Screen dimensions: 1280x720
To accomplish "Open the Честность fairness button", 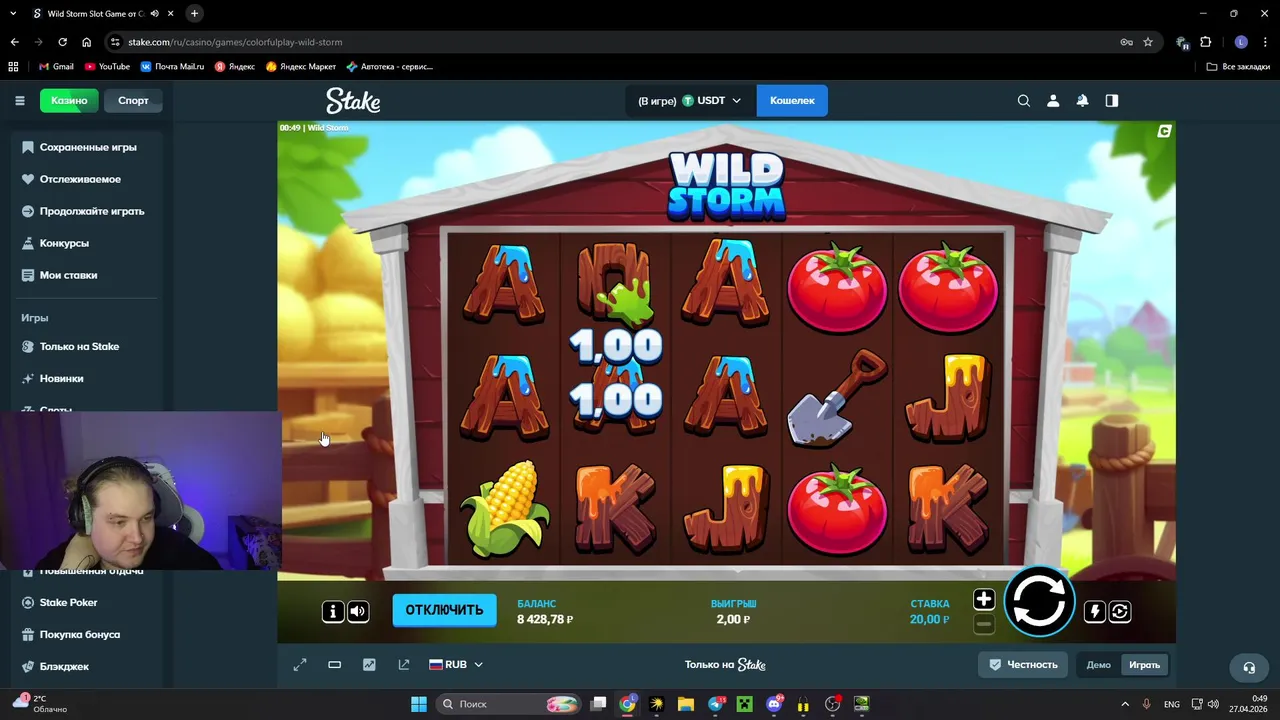I will [1023, 665].
